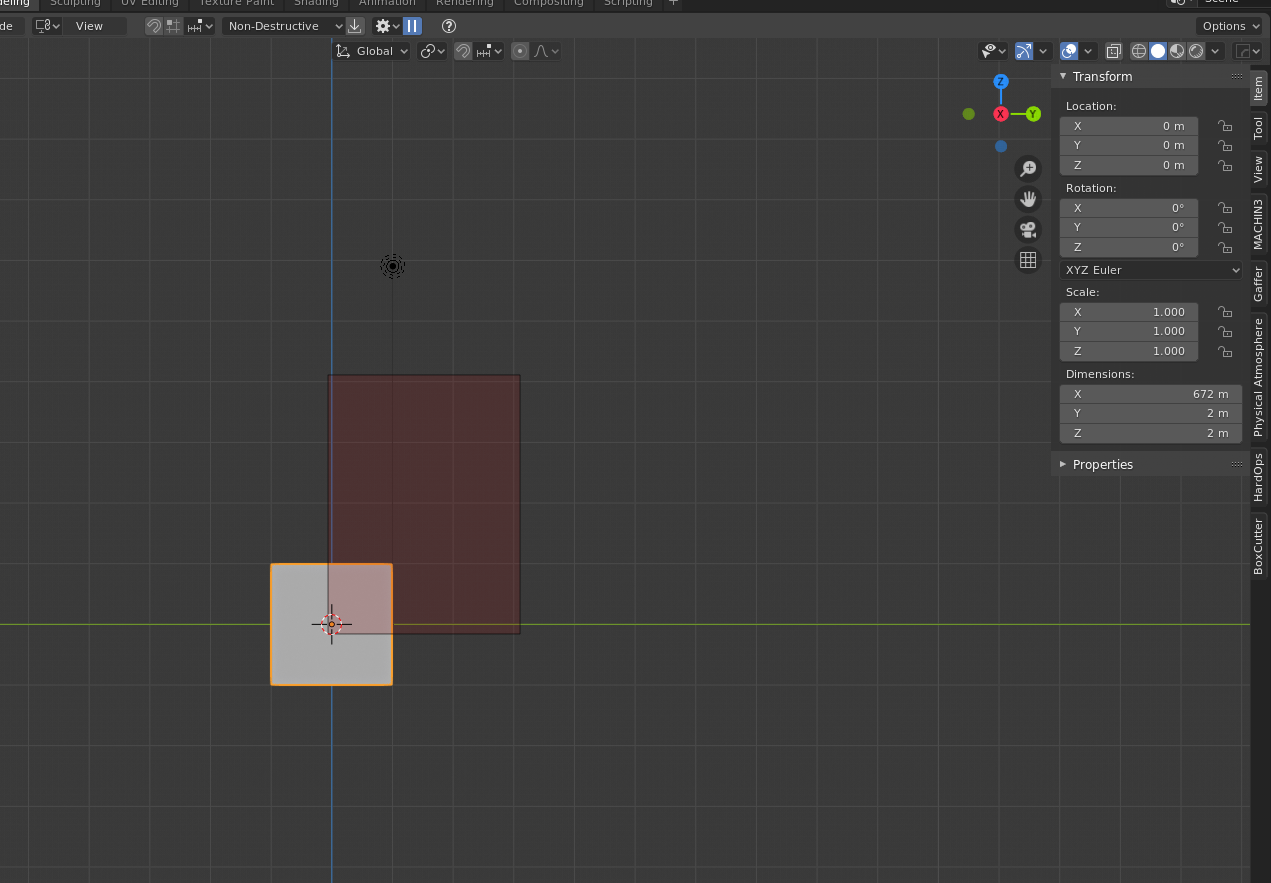Toggle the camera view icon
The image size is (1271, 883).
(1027, 230)
